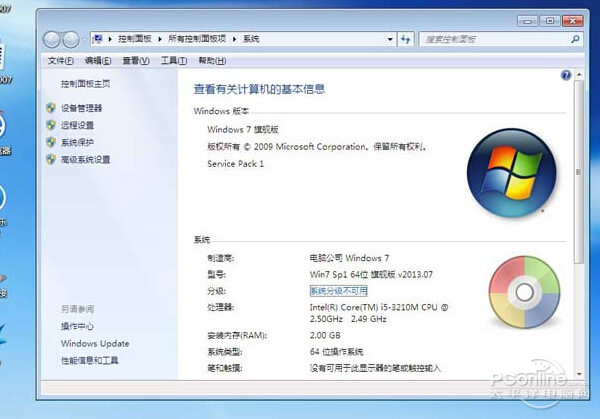Minimize the System window
Image resolution: width=600 pixels, height=419 pixels.
click(x=527, y=21)
